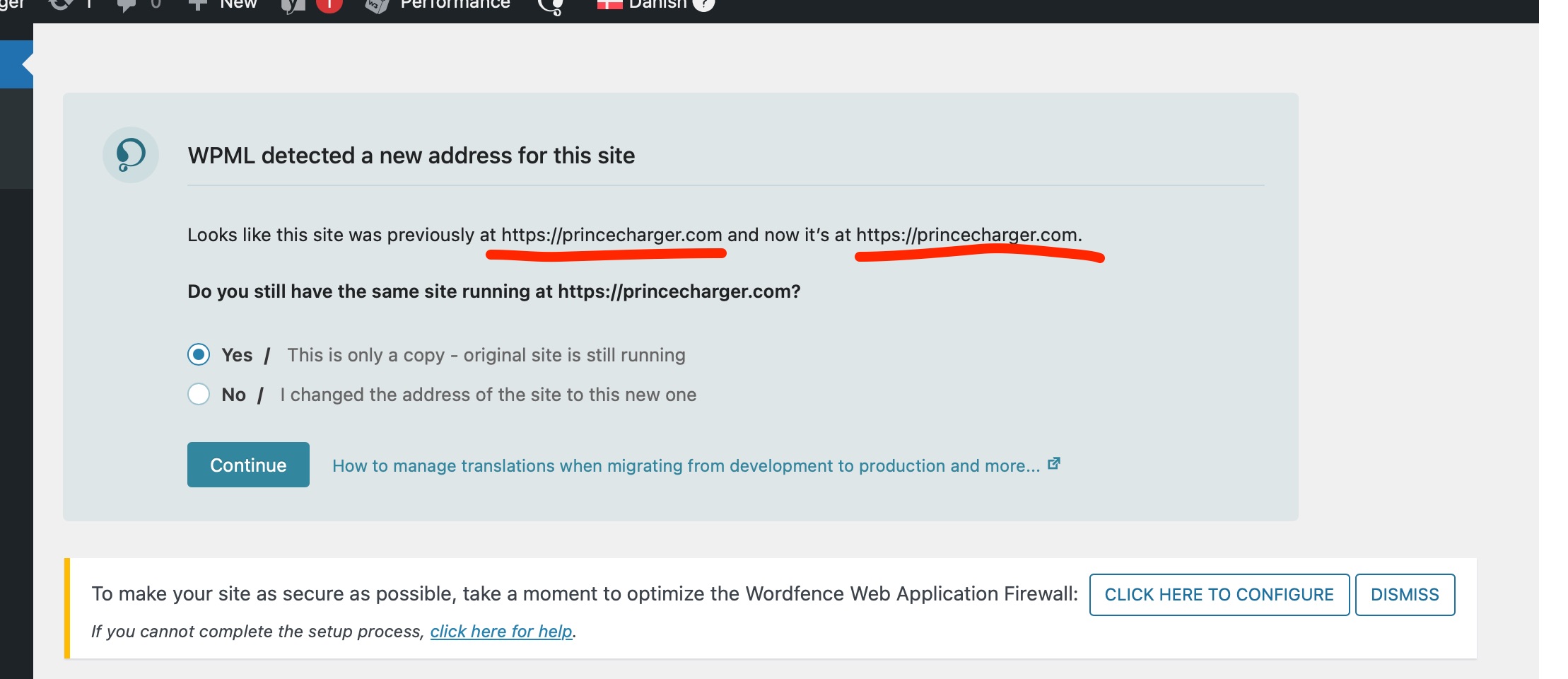The height and width of the screenshot is (679, 1568).
Task: Click the question mark help icon beside Danish
Action: tap(703, 4)
